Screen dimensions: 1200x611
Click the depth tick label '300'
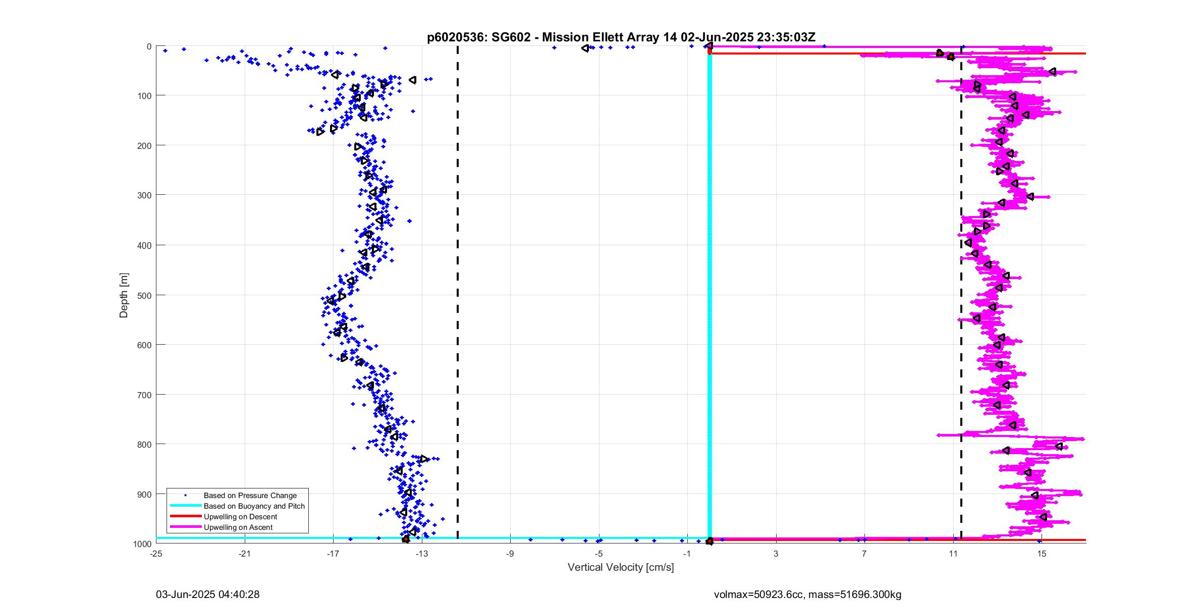(x=143, y=195)
